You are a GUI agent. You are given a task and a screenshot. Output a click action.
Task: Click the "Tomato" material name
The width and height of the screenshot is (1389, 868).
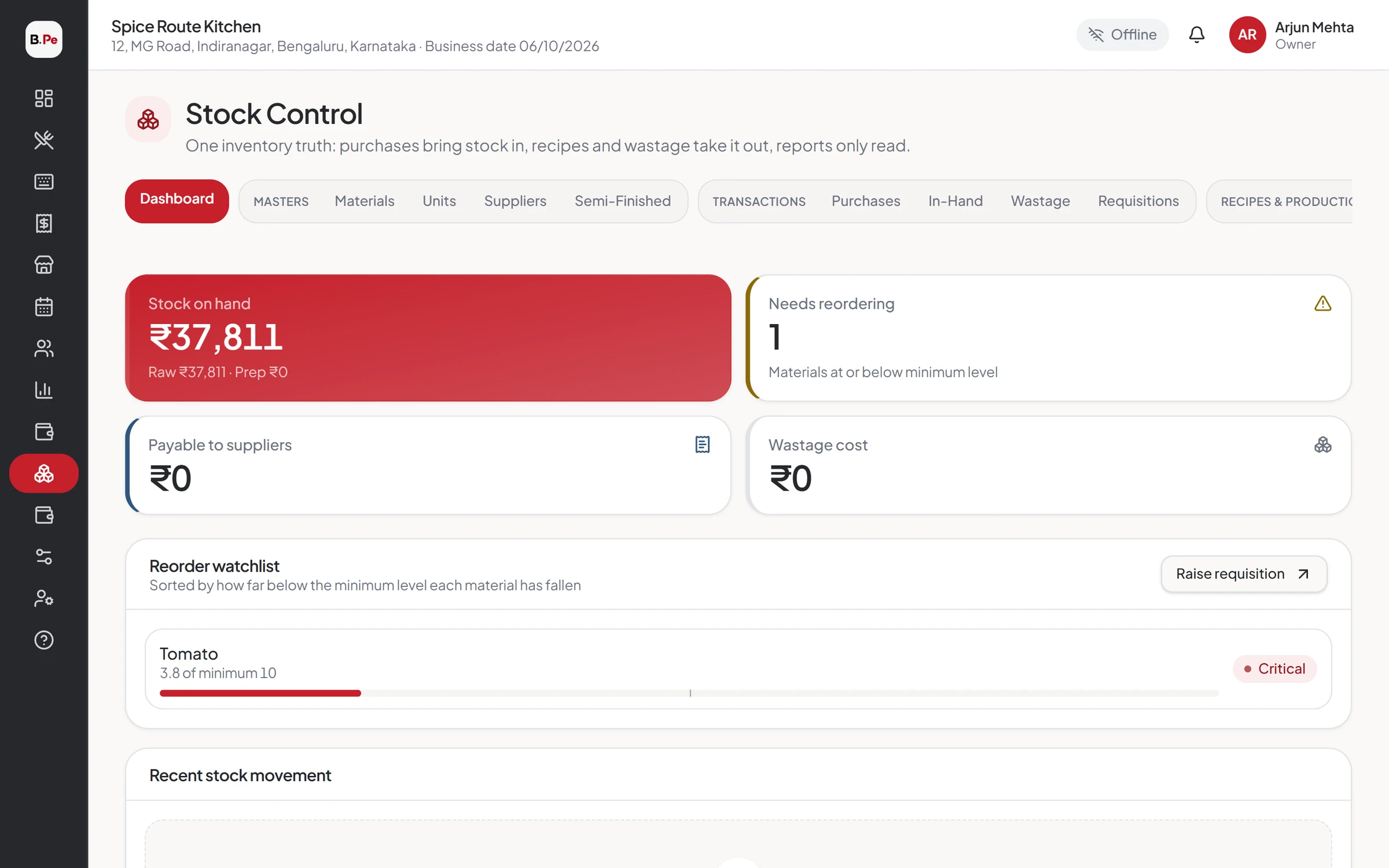(x=189, y=654)
